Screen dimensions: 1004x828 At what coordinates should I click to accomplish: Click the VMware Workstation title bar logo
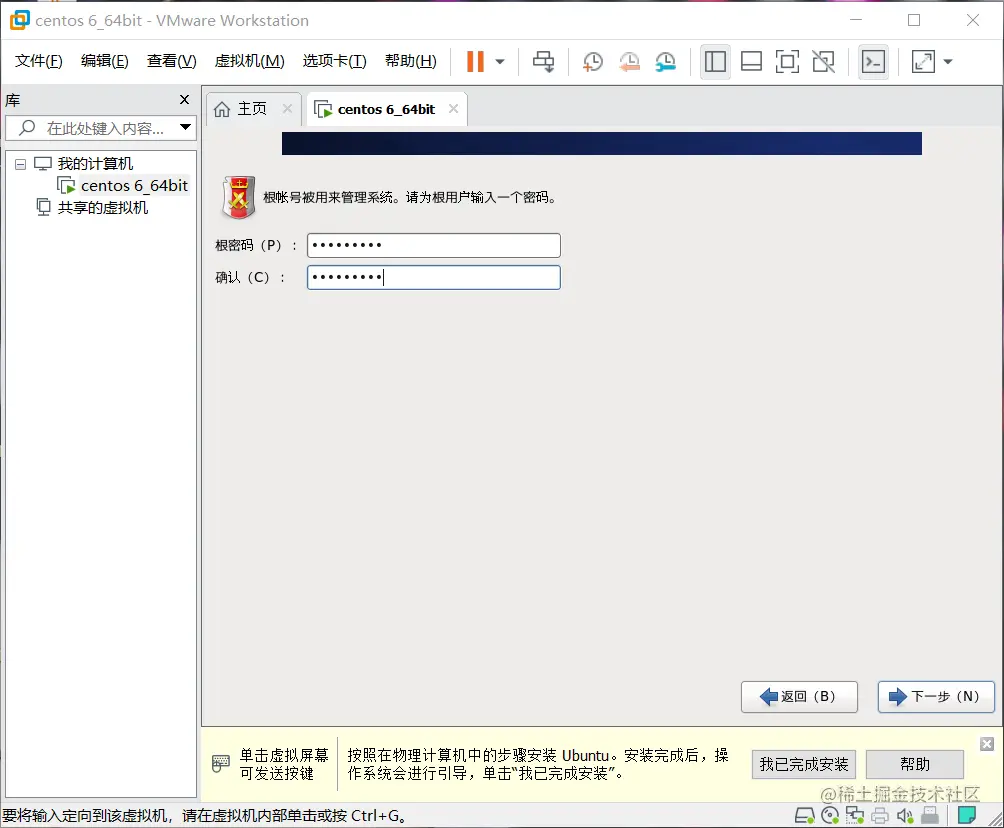pyautogui.click(x=20, y=20)
